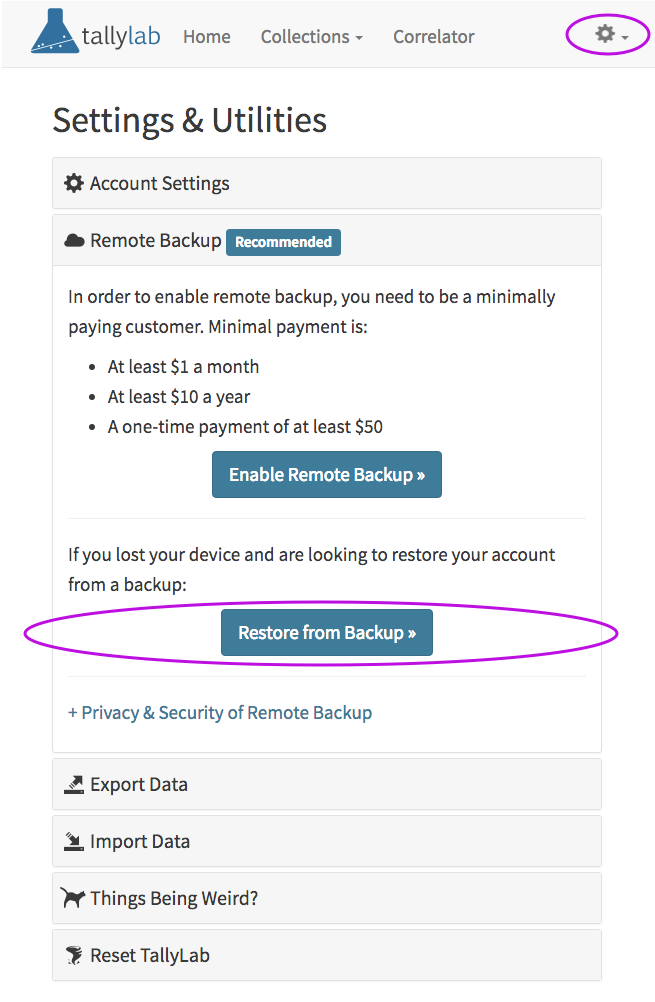Expand Privacy & Security of Remote Backup

220,713
